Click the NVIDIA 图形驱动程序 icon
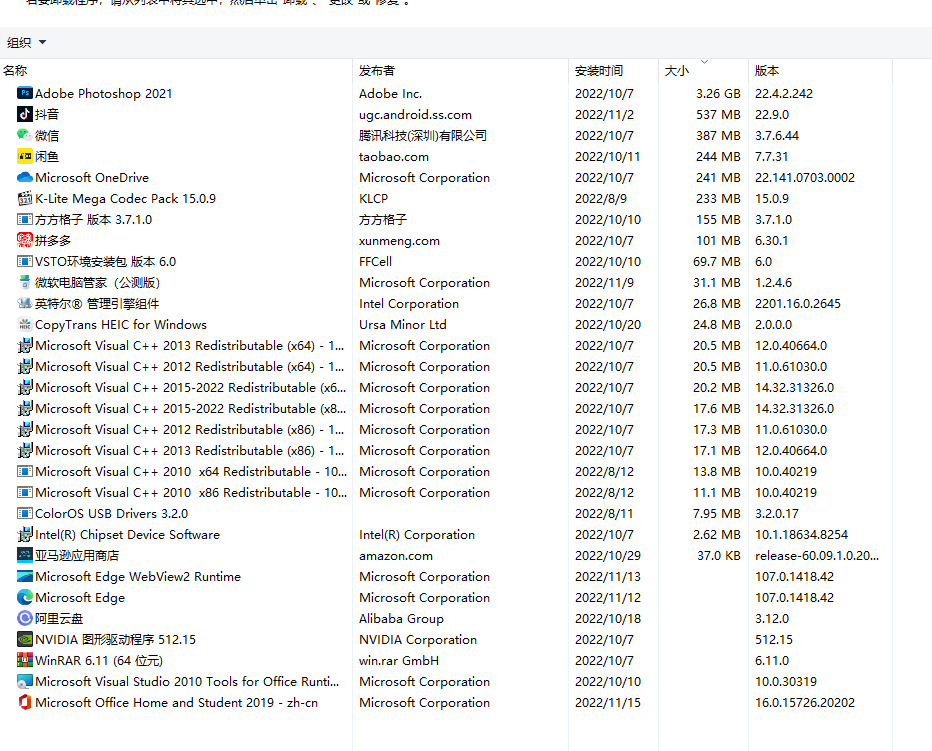The width and height of the screenshot is (932, 751). pos(25,639)
